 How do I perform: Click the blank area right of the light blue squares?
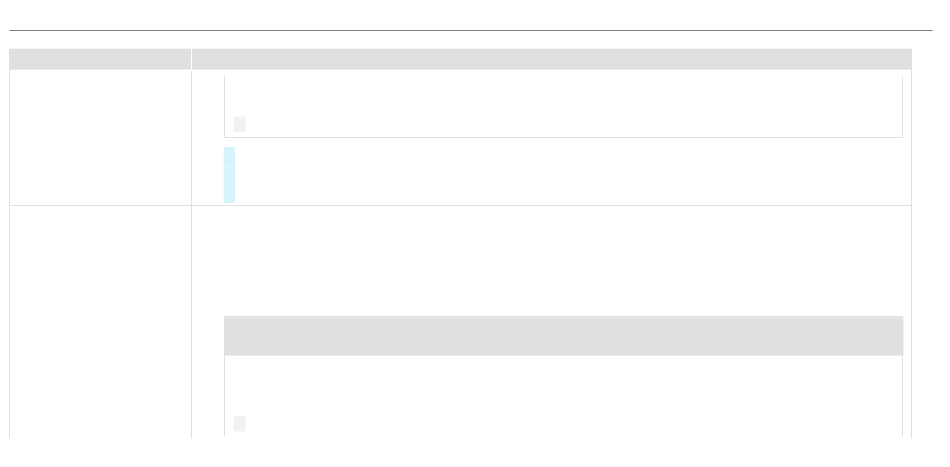pyautogui.click(x=570, y=175)
